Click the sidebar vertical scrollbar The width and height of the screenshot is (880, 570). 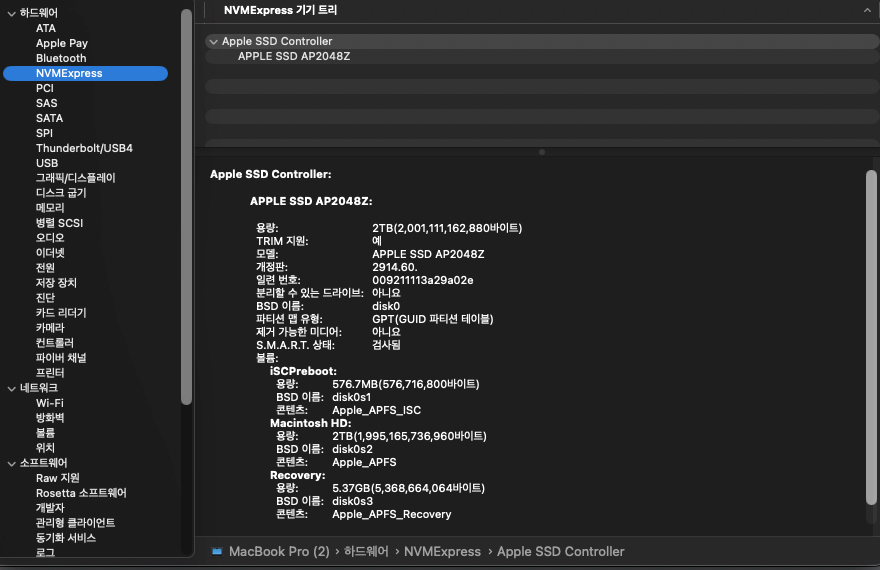tap(186, 206)
